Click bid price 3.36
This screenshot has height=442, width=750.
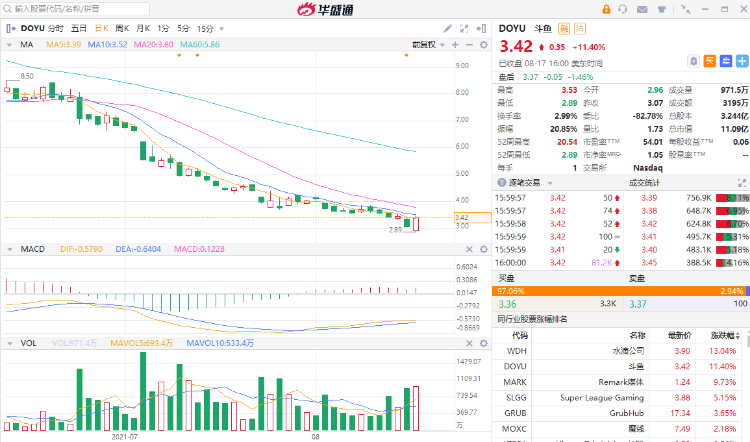(x=507, y=304)
